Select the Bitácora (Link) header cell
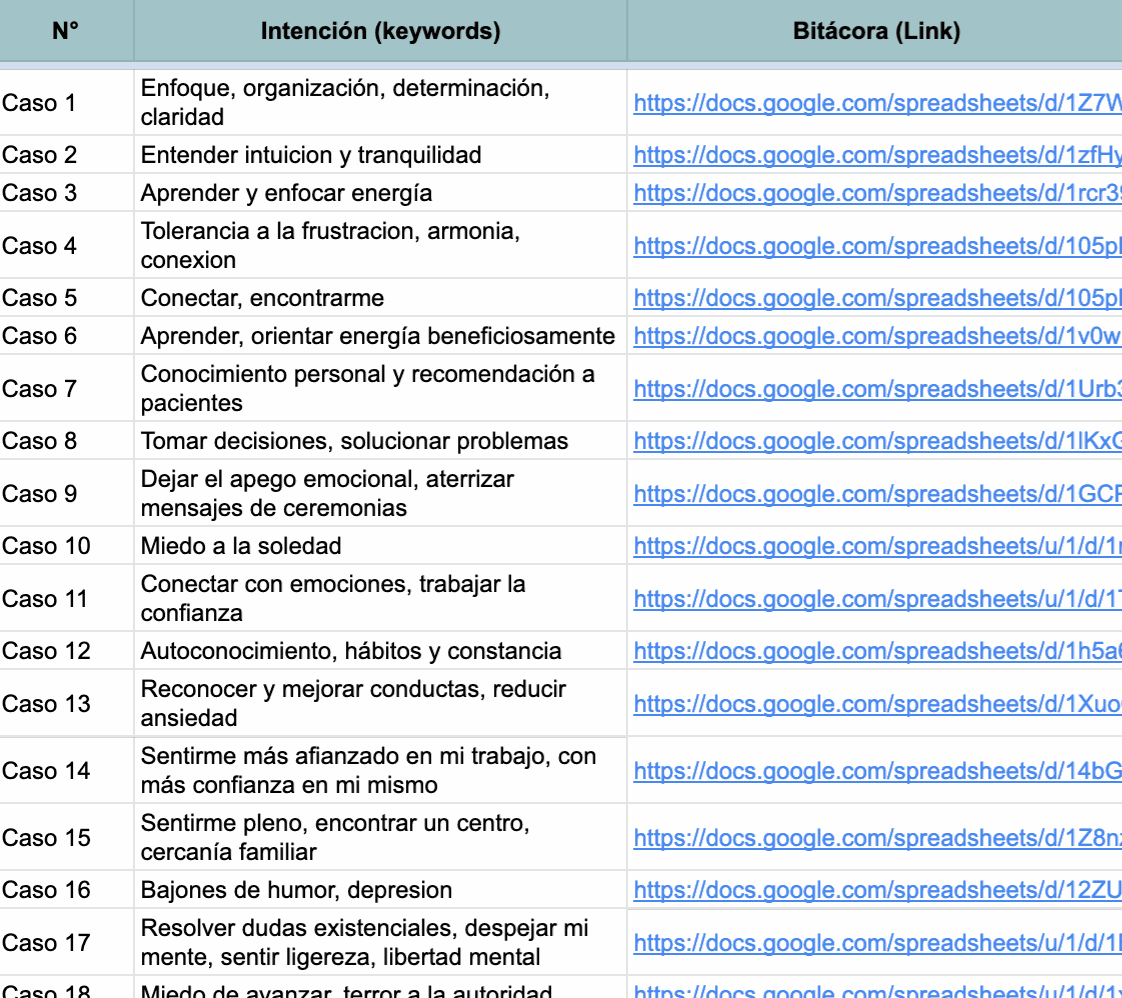Screen dimensions: 1122x998 pyautogui.click(x=875, y=31)
